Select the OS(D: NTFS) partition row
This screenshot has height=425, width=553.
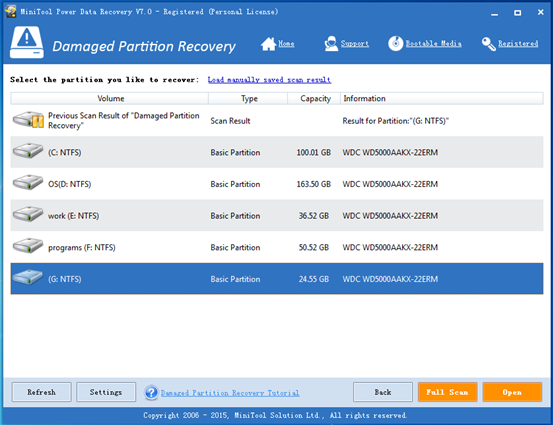click(x=277, y=184)
